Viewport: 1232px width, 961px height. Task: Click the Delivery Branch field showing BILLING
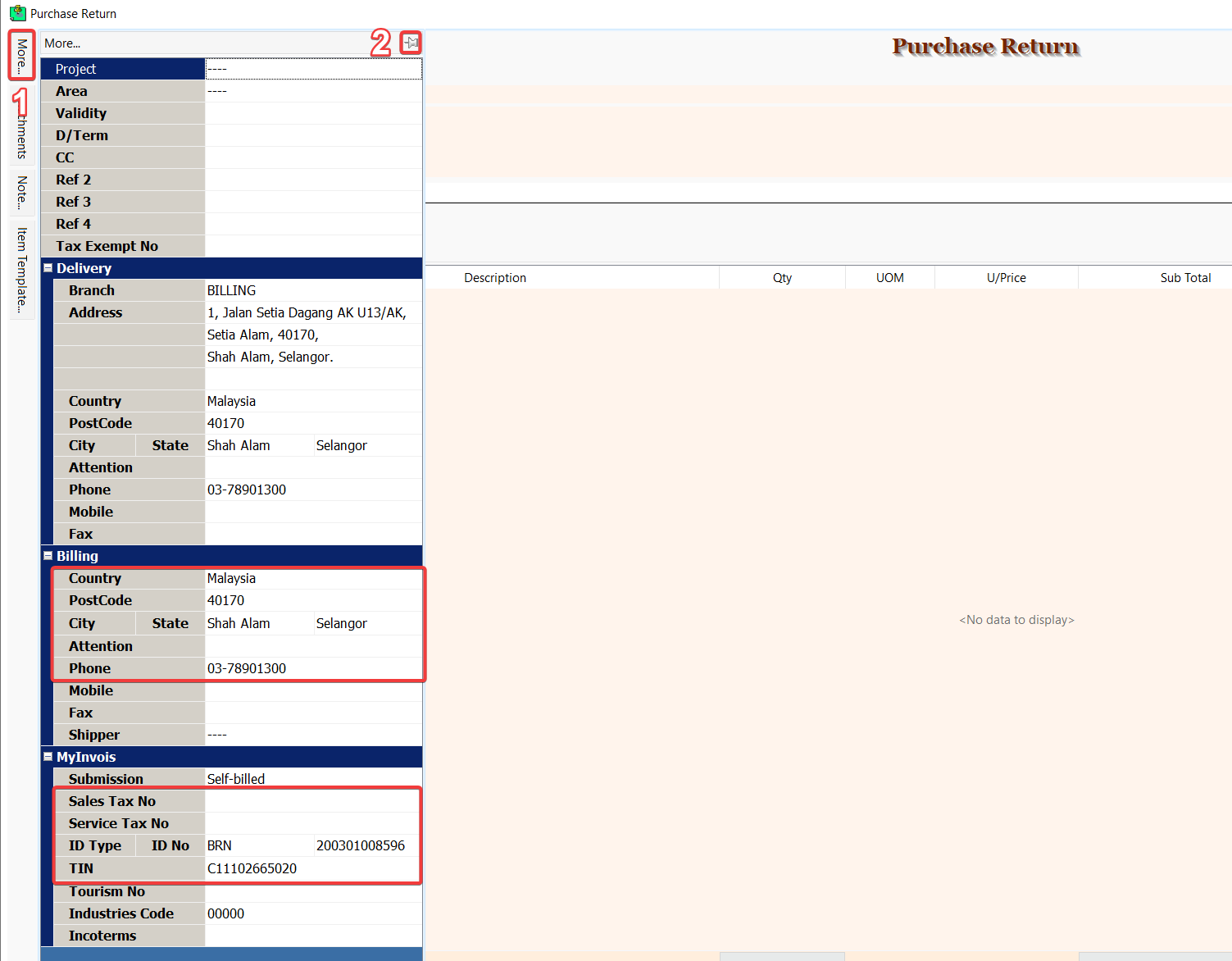313,290
